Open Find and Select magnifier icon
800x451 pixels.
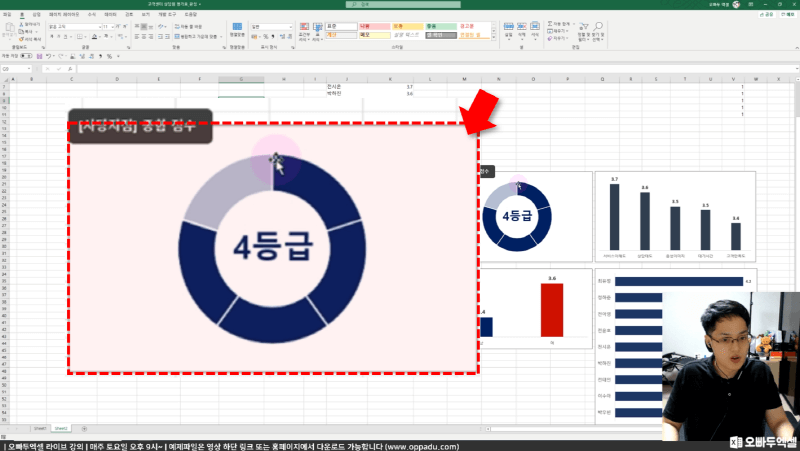[598, 26]
